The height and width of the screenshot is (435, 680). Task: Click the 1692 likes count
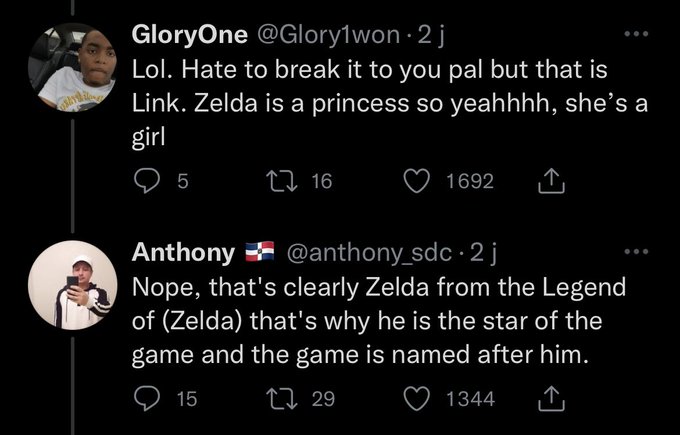click(468, 182)
